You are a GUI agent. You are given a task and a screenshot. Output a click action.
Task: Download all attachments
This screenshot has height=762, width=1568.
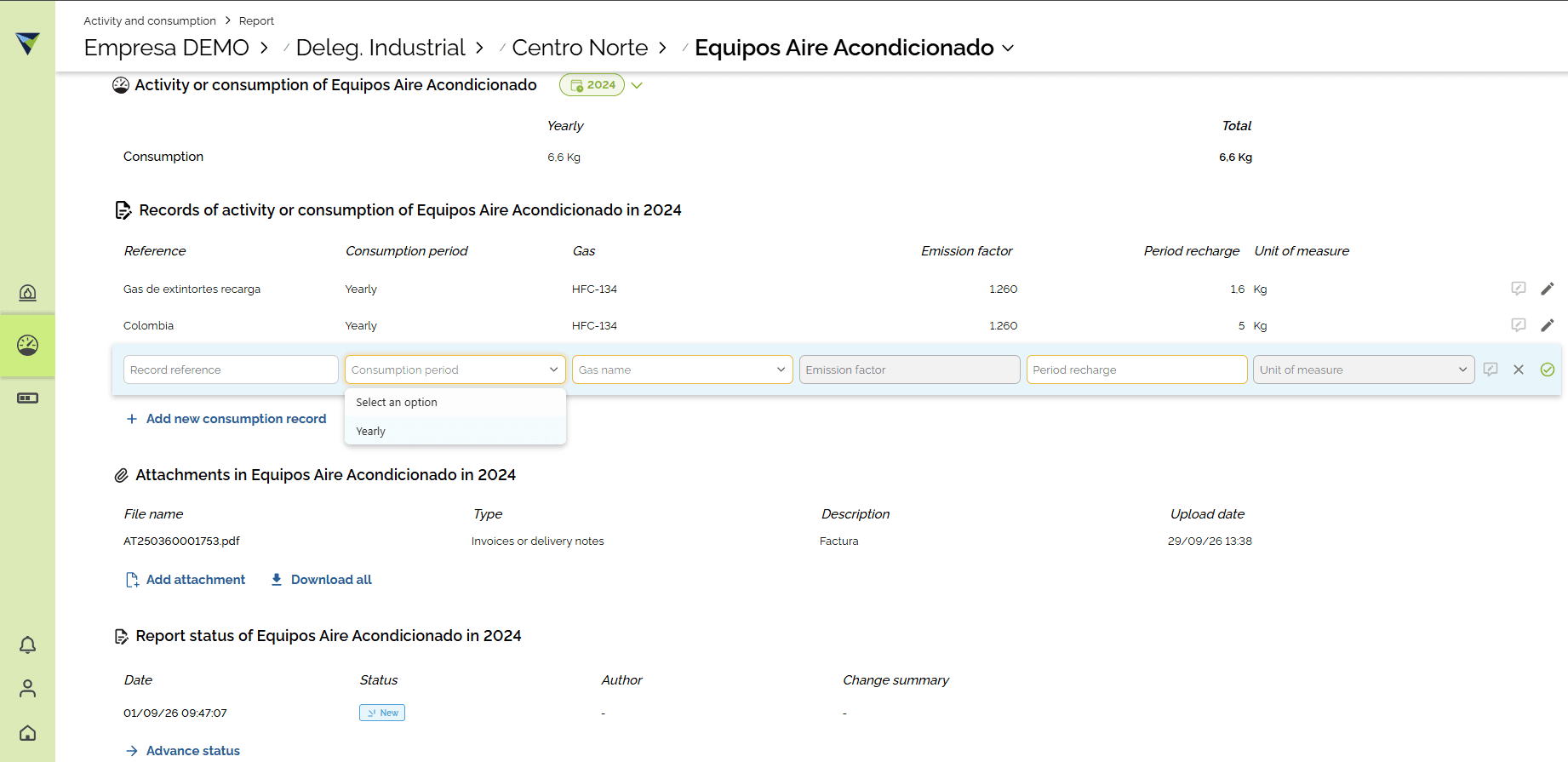point(321,580)
